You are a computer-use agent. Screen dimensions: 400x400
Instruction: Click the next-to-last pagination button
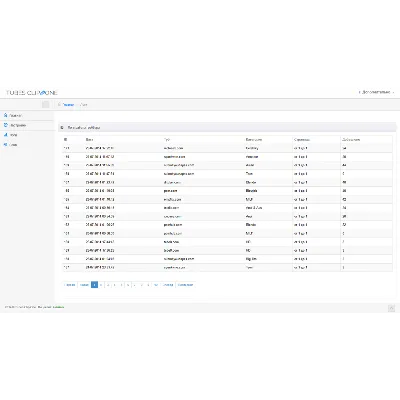[168, 285]
